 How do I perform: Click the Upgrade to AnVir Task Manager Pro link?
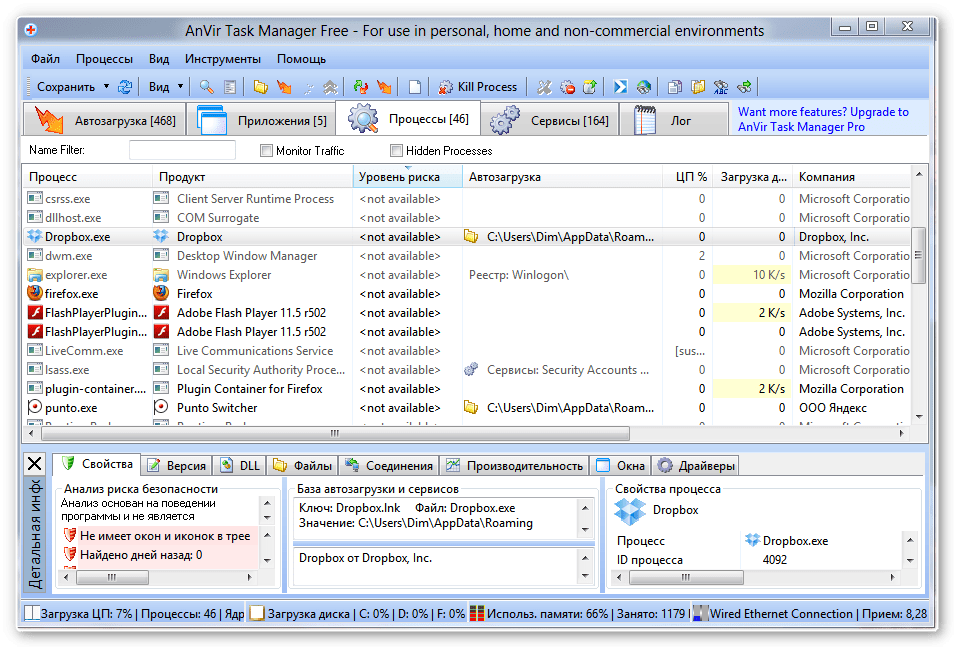823,120
